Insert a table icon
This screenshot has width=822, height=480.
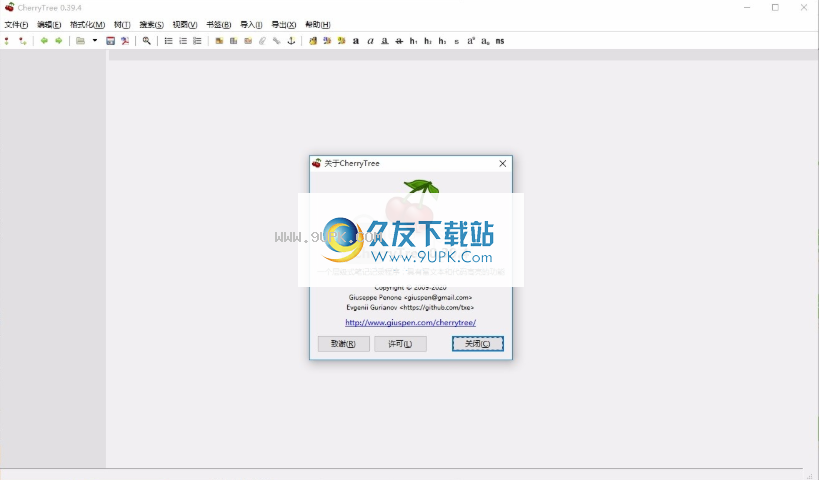click(x=234, y=41)
